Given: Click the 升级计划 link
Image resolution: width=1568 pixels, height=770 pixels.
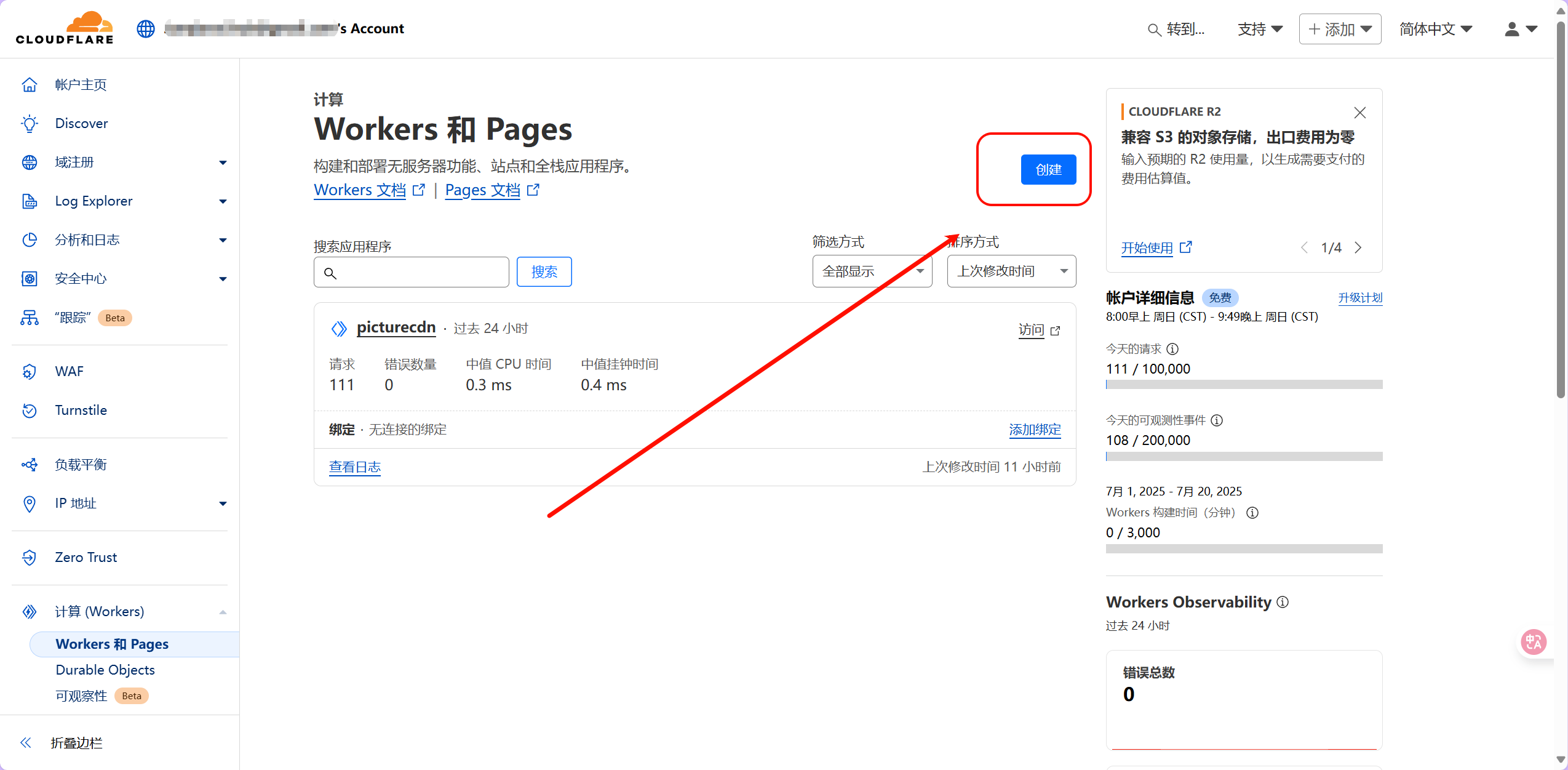Looking at the screenshot, I should 1360,299.
